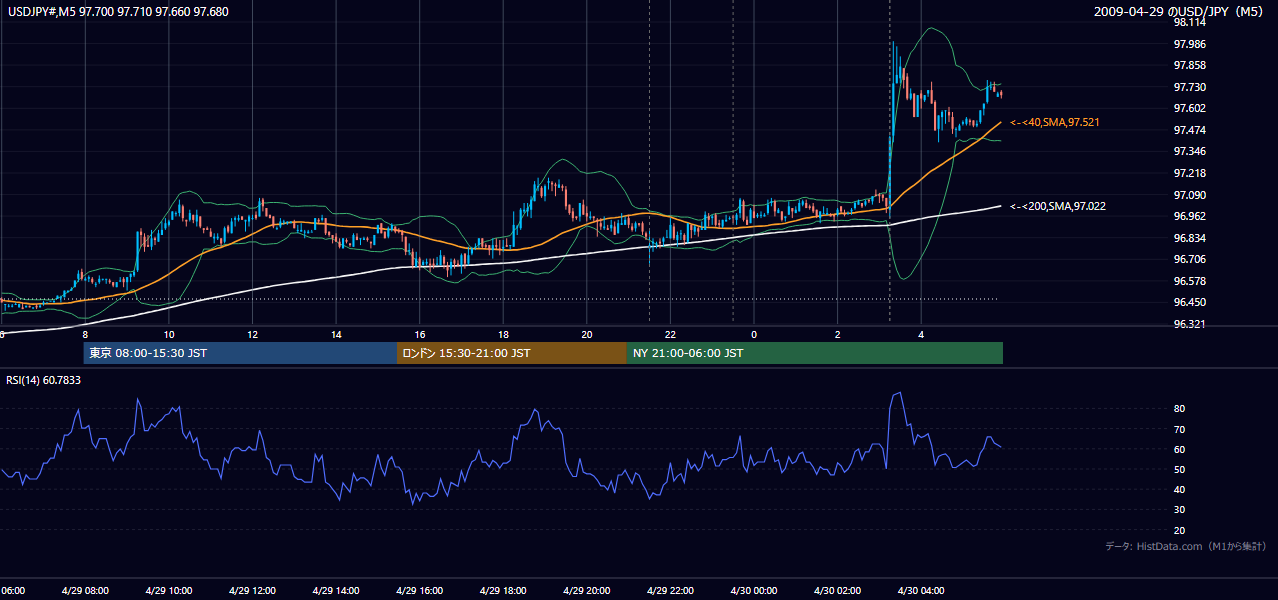Click the 96.706 price axis label
This screenshot has height=600, width=1278.
[x=1189, y=259]
